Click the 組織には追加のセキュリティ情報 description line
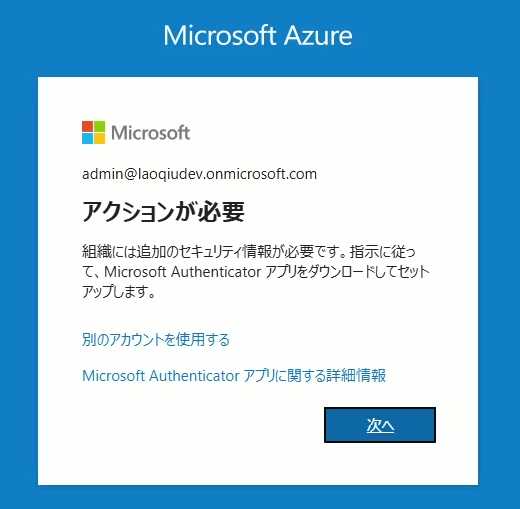This screenshot has height=509, width=520. (x=248, y=252)
